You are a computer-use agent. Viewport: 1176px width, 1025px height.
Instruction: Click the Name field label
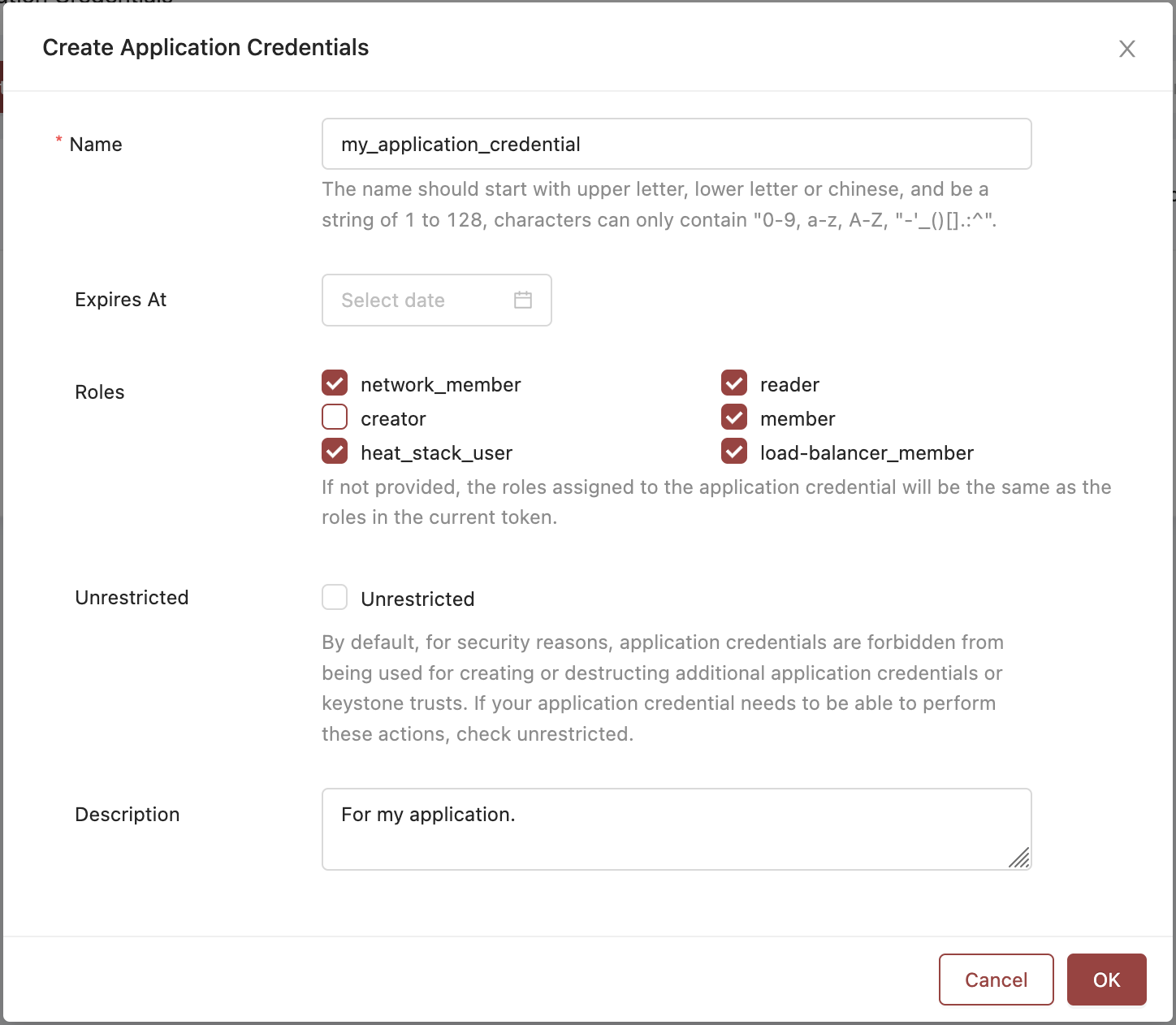click(x=96, y=145)
